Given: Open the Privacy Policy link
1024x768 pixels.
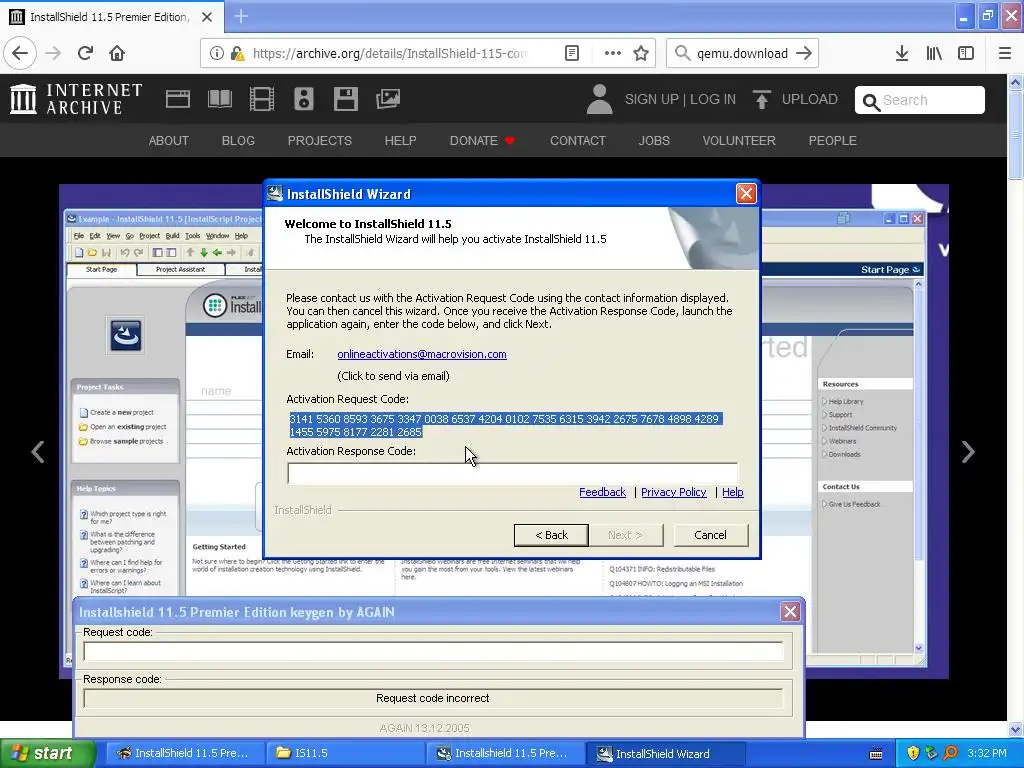Looking at the screenshot, I should [674, 492].
